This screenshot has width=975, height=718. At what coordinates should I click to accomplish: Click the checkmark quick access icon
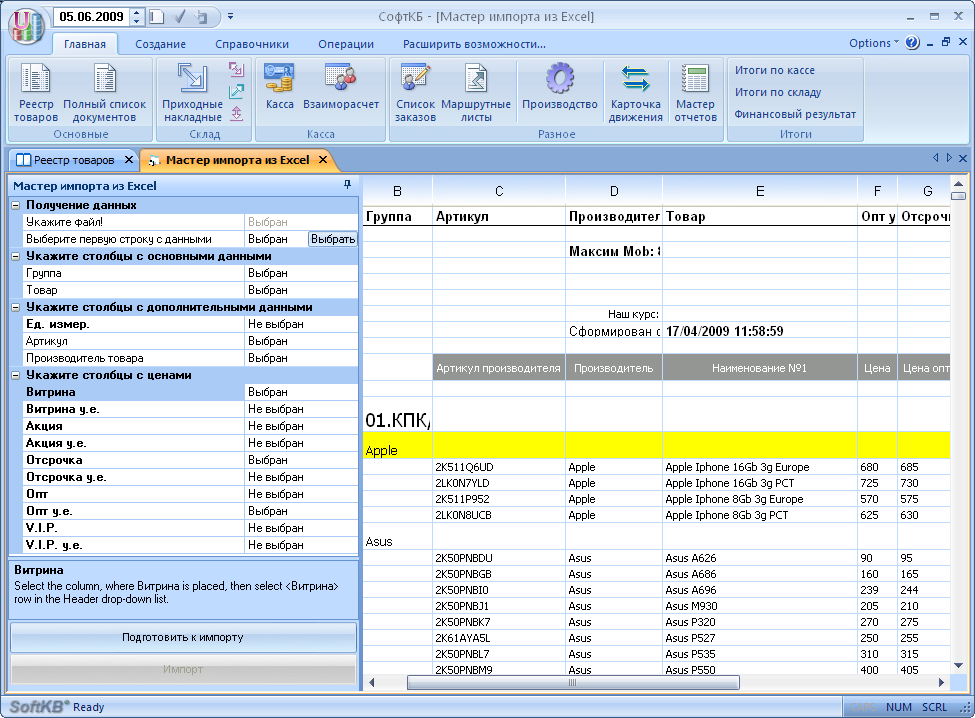(x=180, y=17)
